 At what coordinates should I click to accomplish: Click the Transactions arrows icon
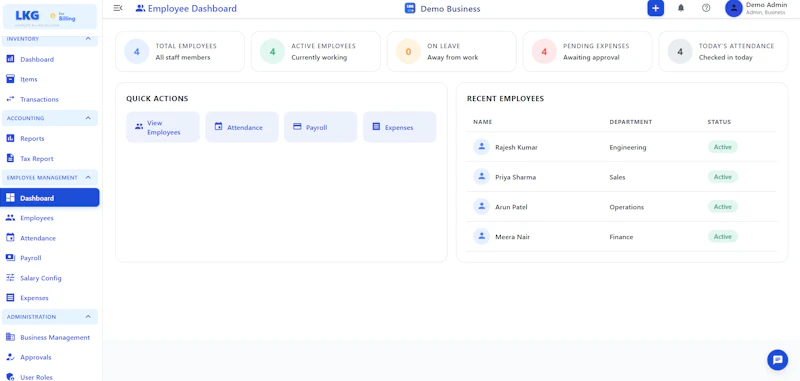[x=10, y=99]
